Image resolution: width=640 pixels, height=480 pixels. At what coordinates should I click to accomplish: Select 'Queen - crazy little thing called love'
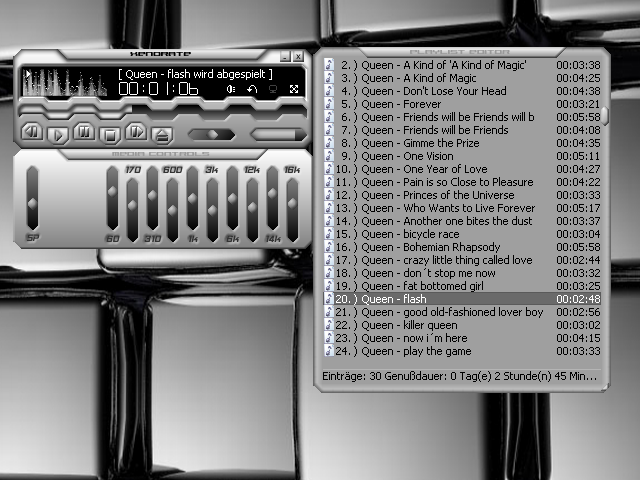click(462, 260)
